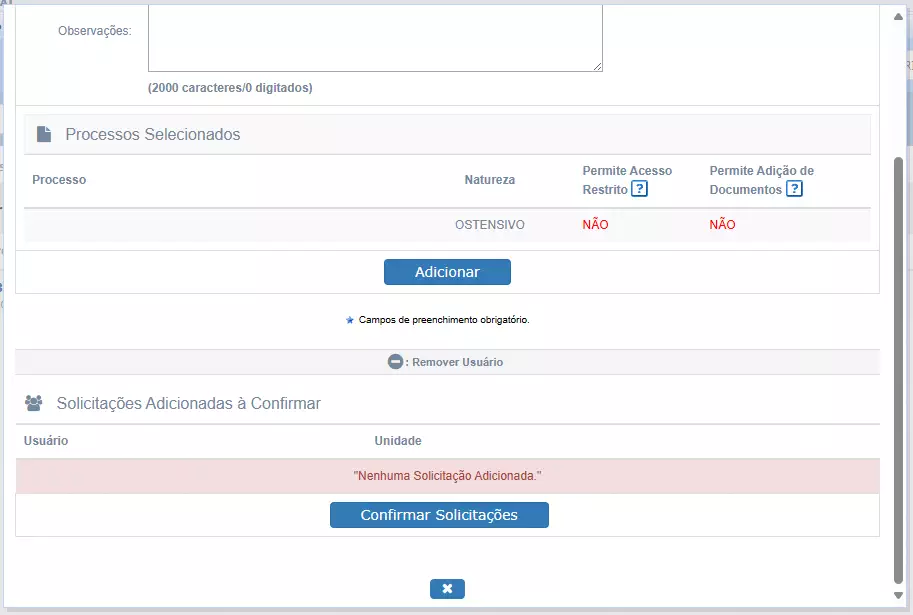
Task: Click help icon next to Permite Acesso Restrito
Action: click(639, 189)
